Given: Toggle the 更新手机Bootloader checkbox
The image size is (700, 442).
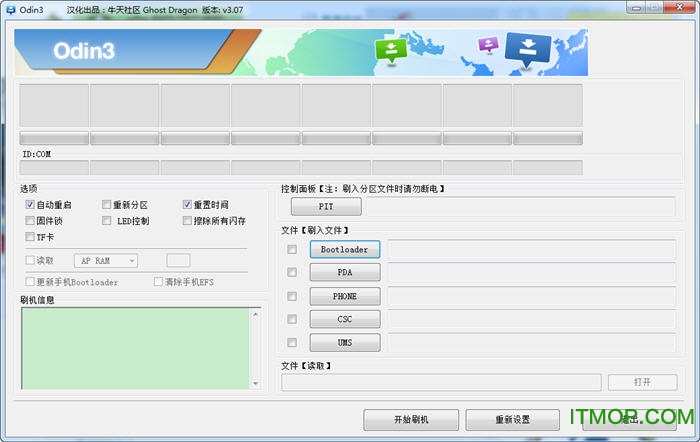Looking at the screenshot, I should tap(30, 281).
